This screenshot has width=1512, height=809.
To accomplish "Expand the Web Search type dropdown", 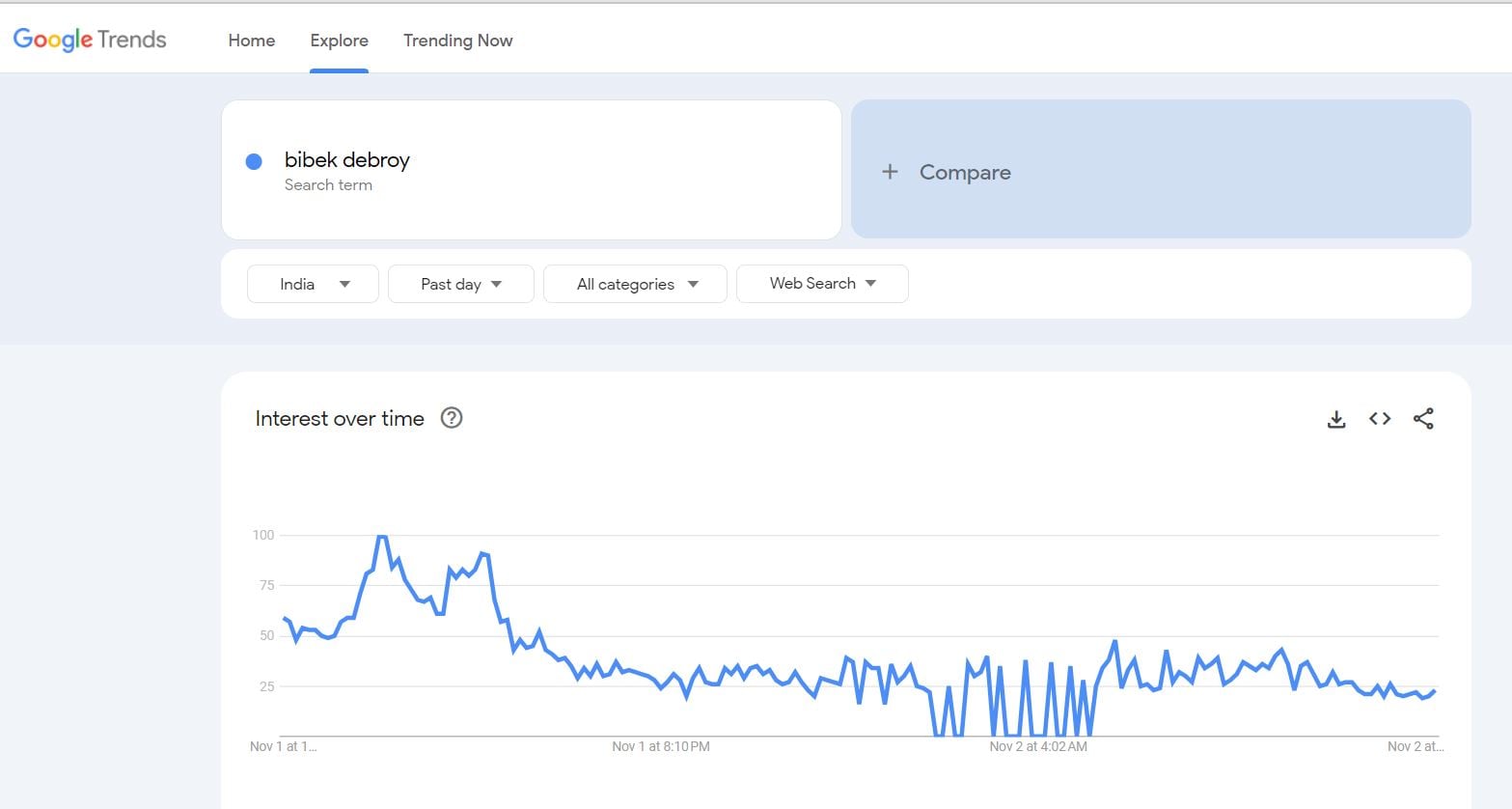I will click(822, 284).
